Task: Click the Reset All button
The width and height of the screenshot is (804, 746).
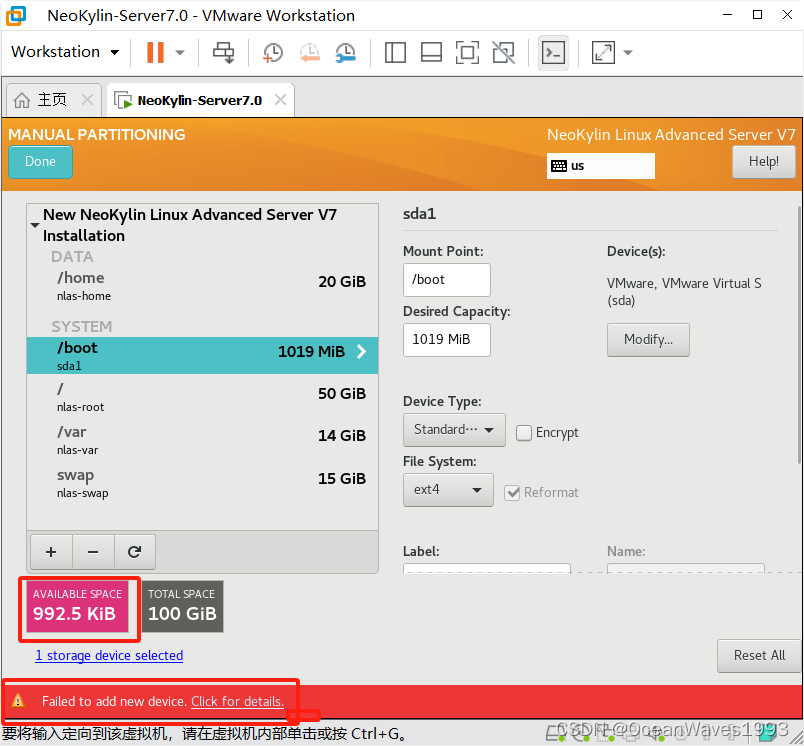Action: coord(759,655)
